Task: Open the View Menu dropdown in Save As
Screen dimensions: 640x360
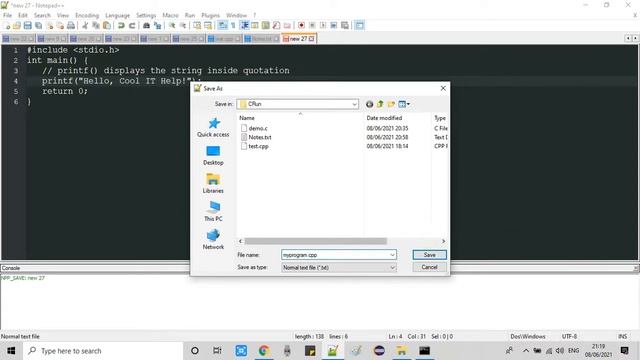Action: click(x=404, y=104)
